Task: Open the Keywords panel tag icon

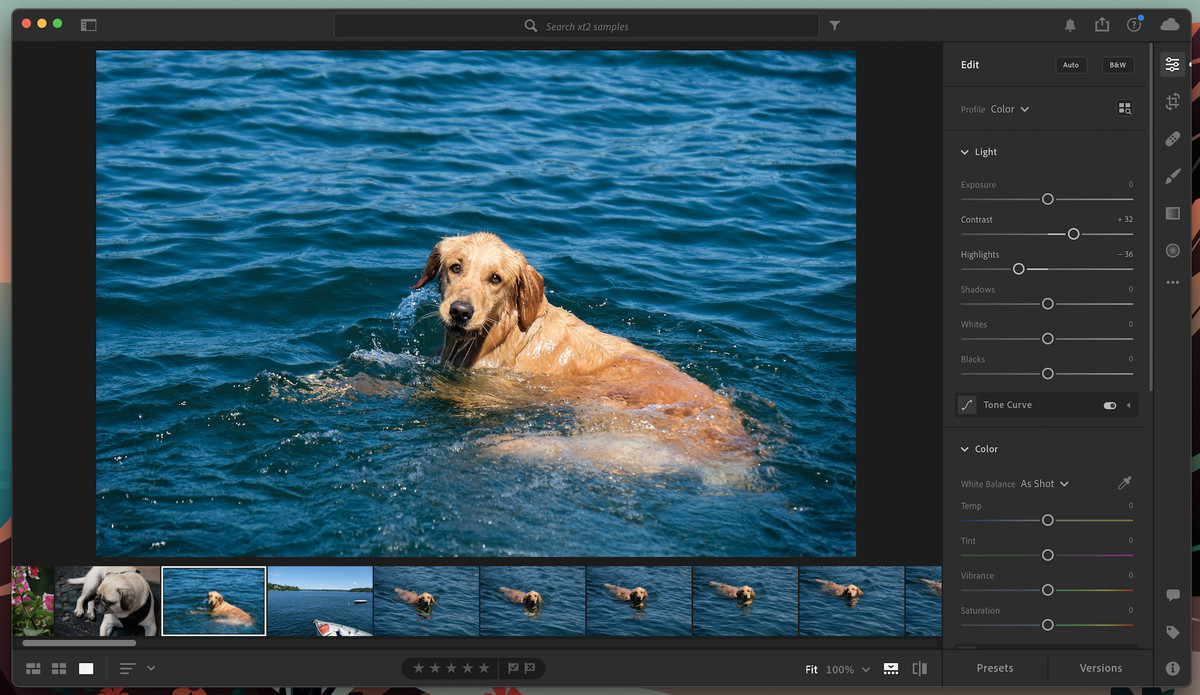Action: coord(1172,632)
